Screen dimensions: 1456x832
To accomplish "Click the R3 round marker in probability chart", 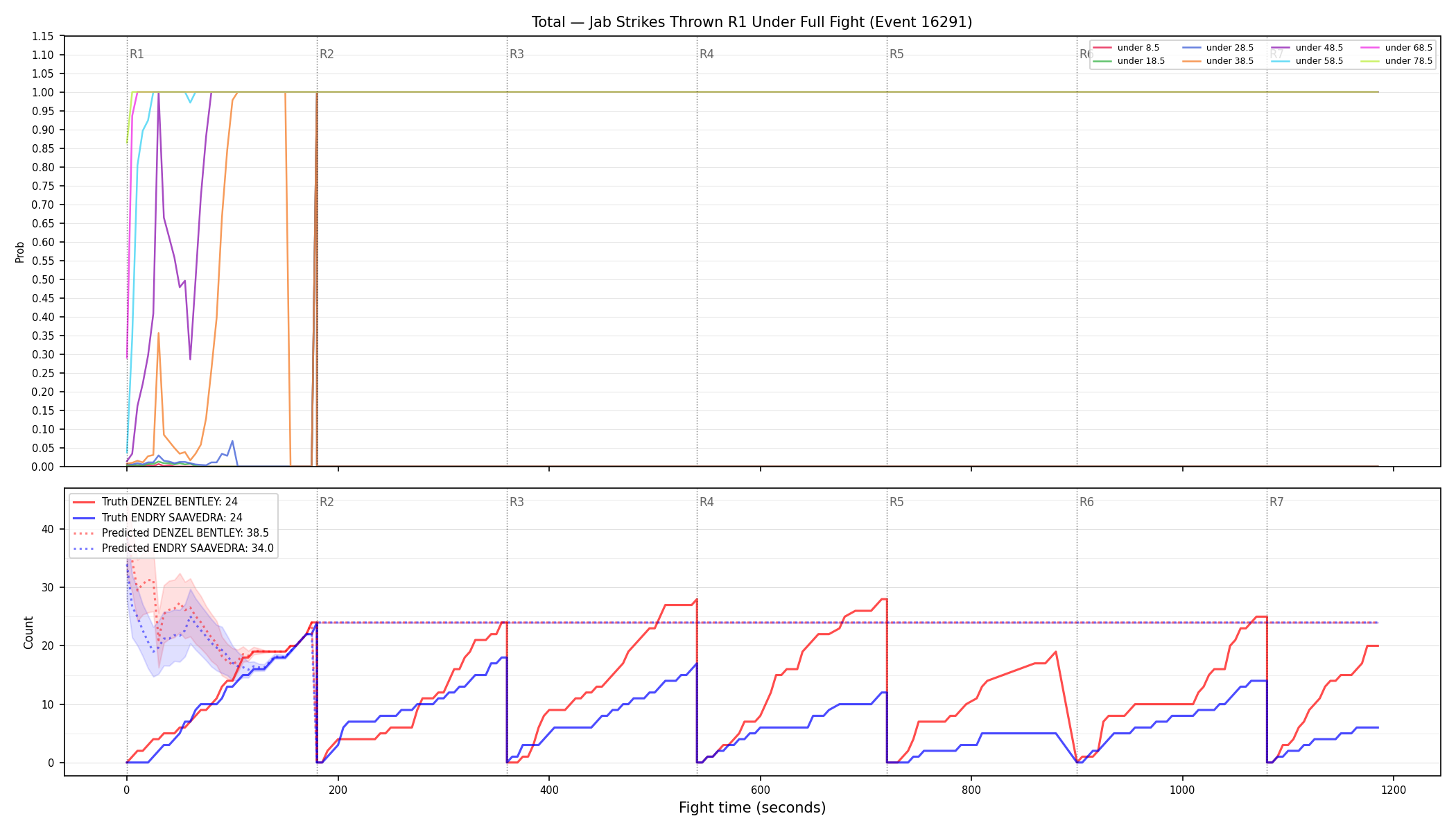I will point(517,54).
